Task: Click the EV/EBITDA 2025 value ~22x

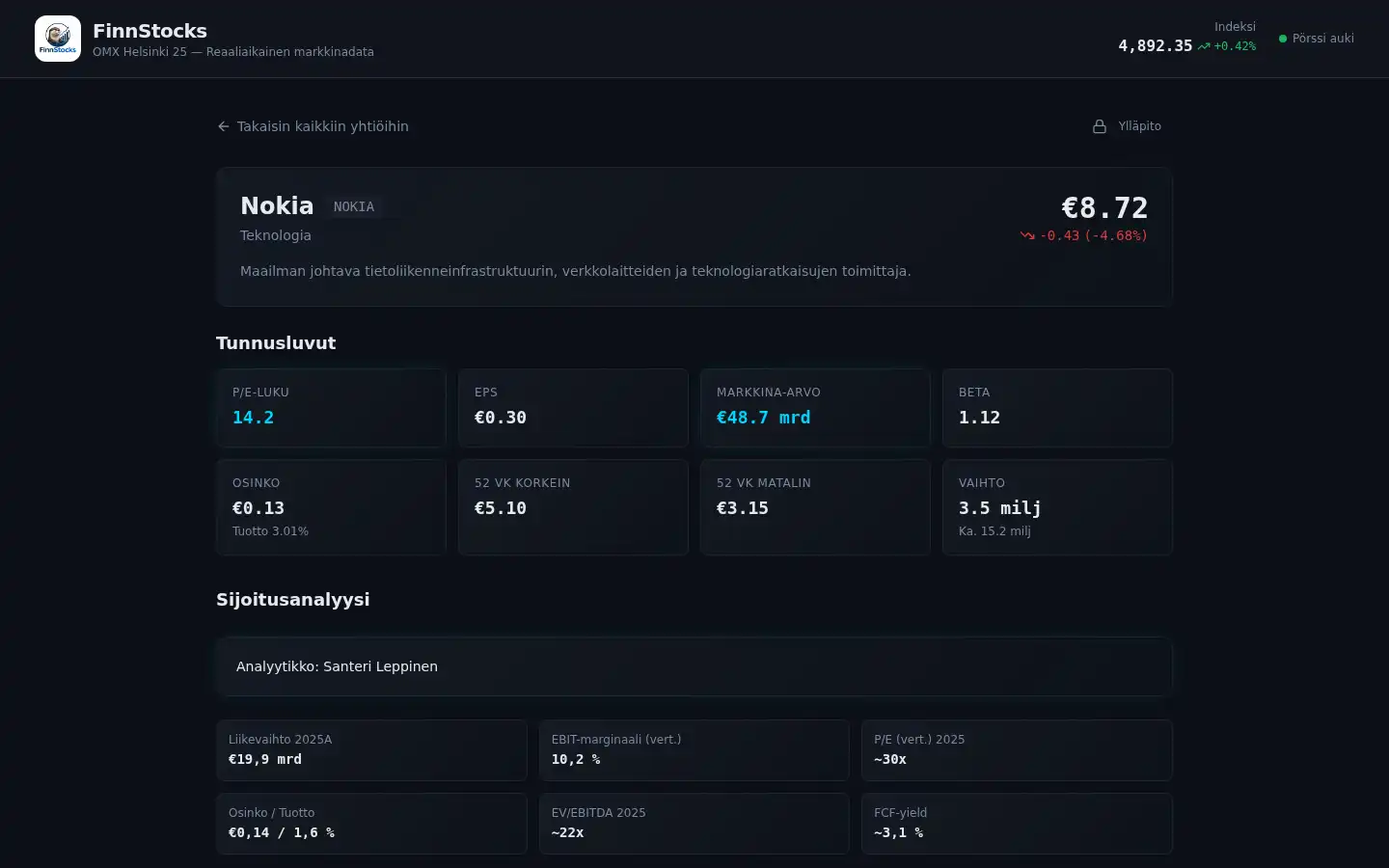Action: point(568,832)
